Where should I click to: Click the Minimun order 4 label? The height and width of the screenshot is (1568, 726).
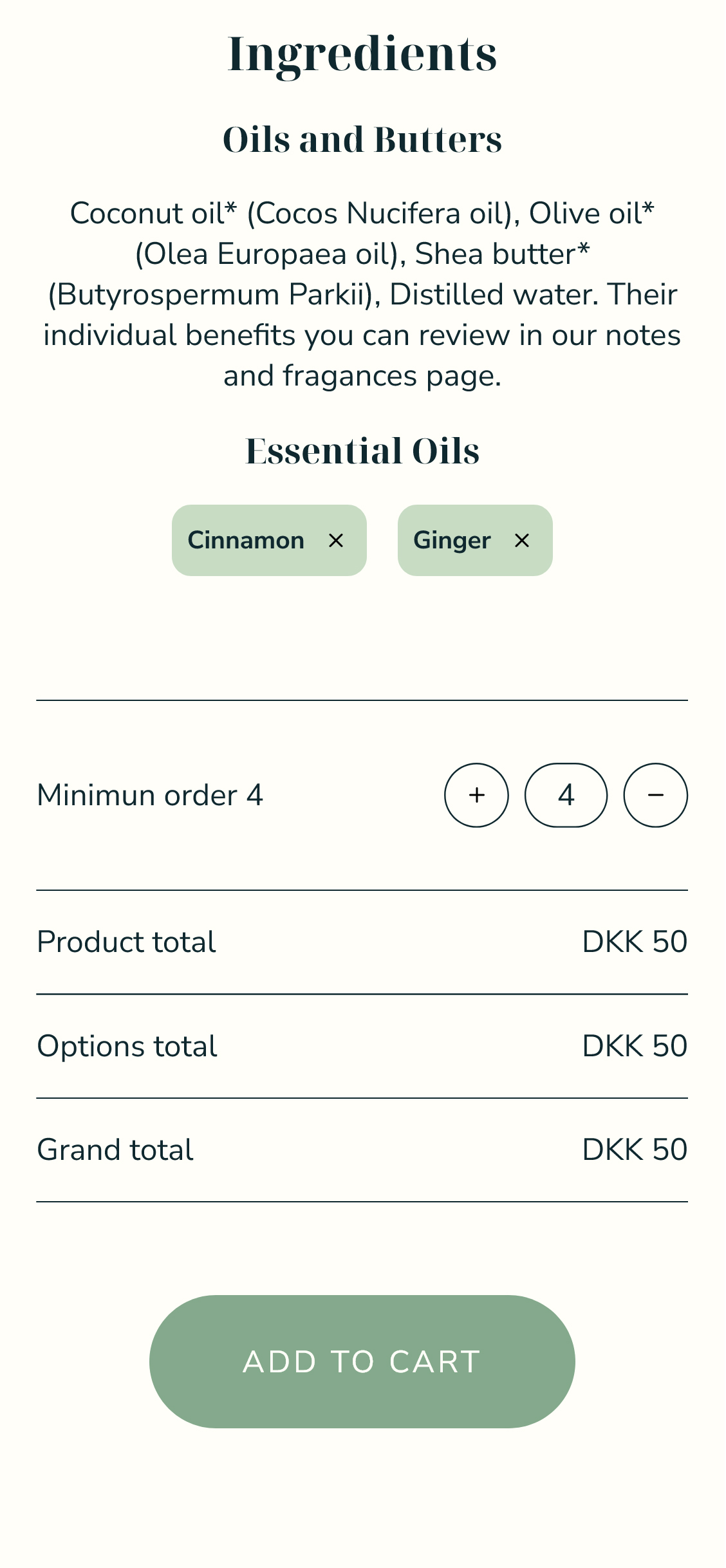coord(150,795)
